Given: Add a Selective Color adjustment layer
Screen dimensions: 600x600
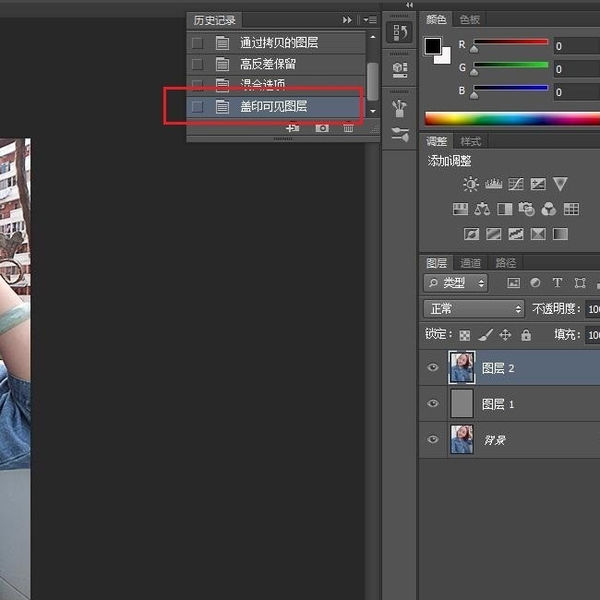Looking at the screenshot, I should pos(538,234).
